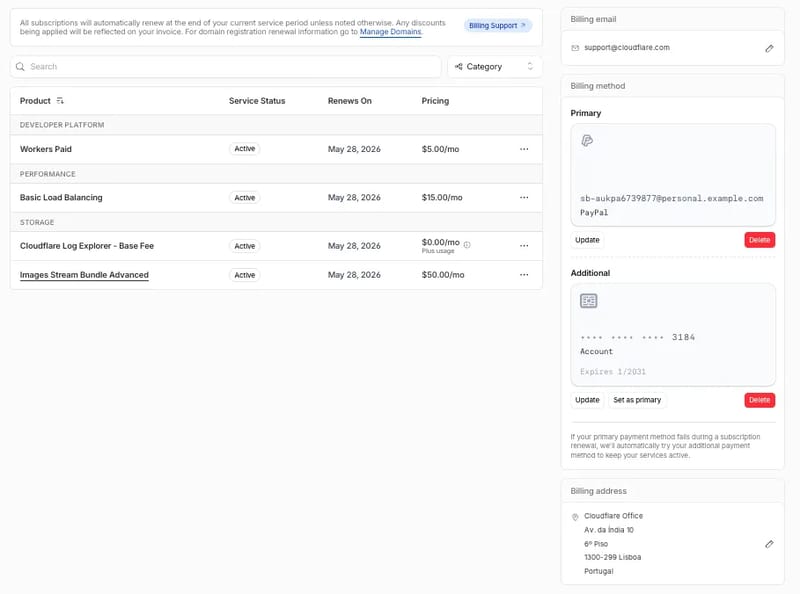Update the additional card ending 3184
Image resolution: width=800 pixels, height=594 pixels.
point(587,400)
